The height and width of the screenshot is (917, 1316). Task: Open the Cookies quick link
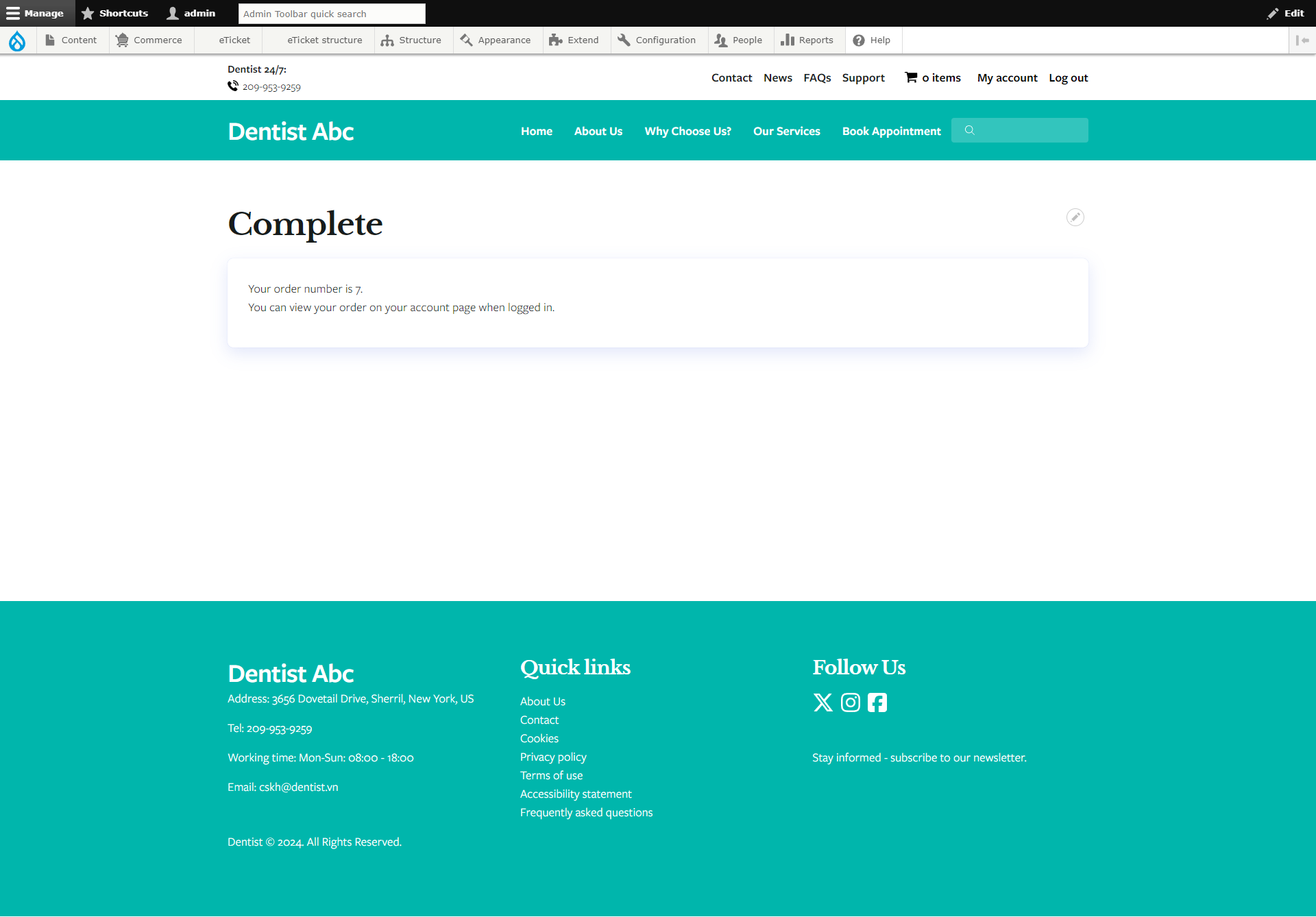[539, 738]
